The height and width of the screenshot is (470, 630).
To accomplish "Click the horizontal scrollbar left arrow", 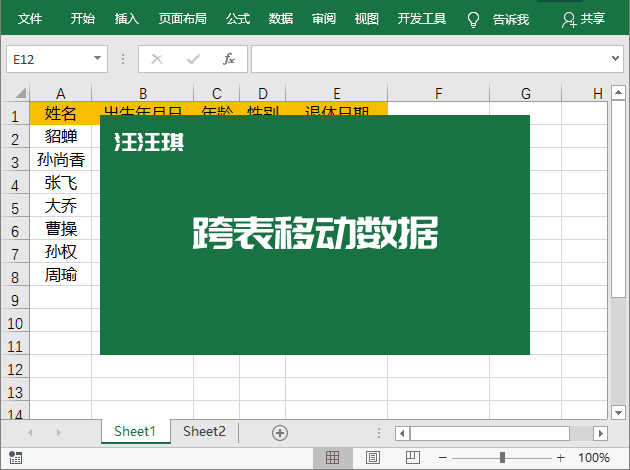I will click(402, 433).
